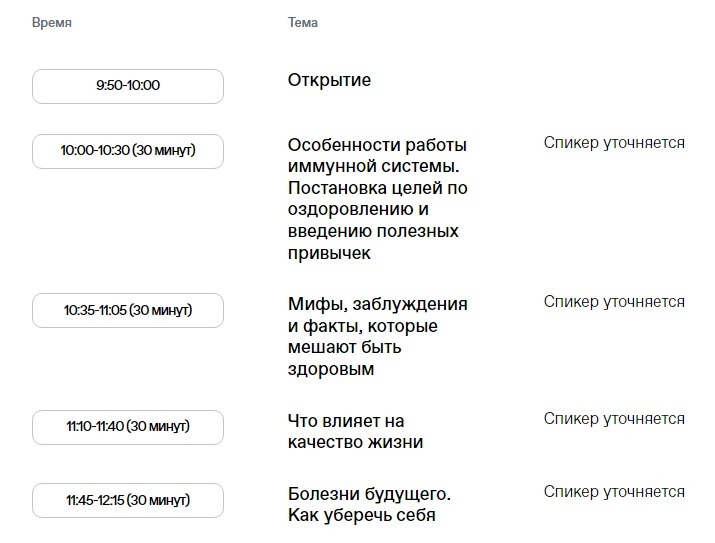715x543 pixels.
Task: Click the Что влияет на качество жизни topic
Action: (356, 431)
